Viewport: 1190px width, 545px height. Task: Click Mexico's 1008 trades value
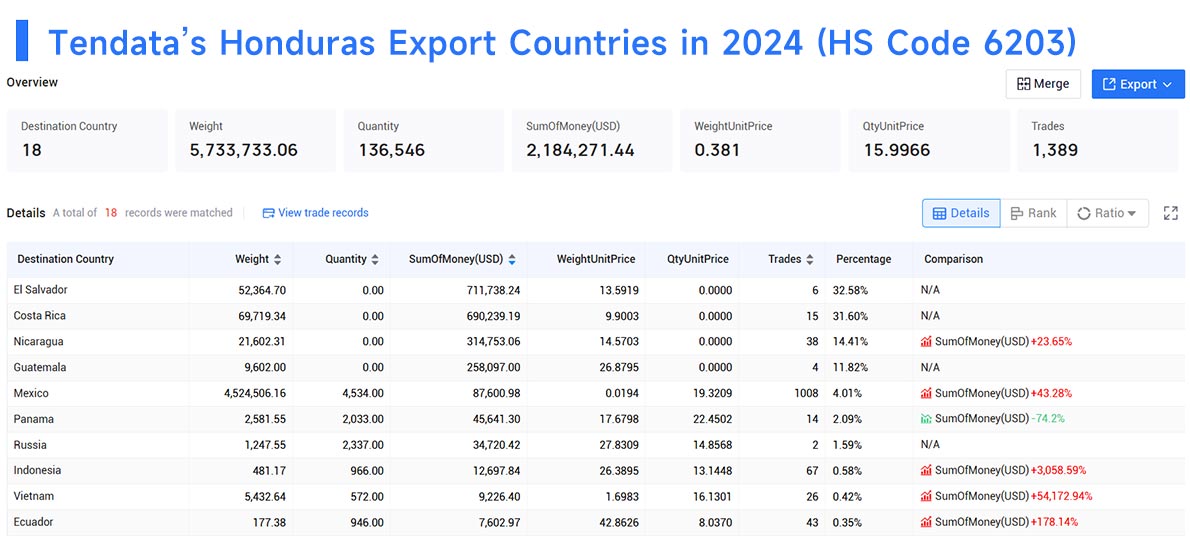805,393
